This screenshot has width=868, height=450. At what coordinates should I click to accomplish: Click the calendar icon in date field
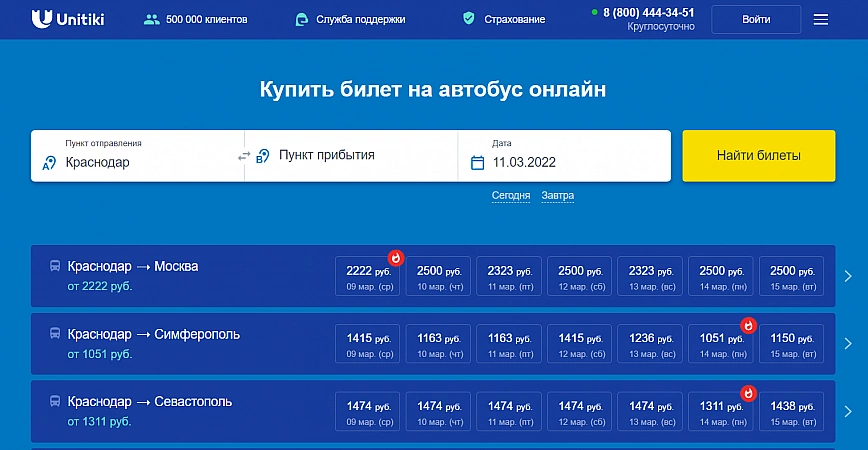[477, 162]
